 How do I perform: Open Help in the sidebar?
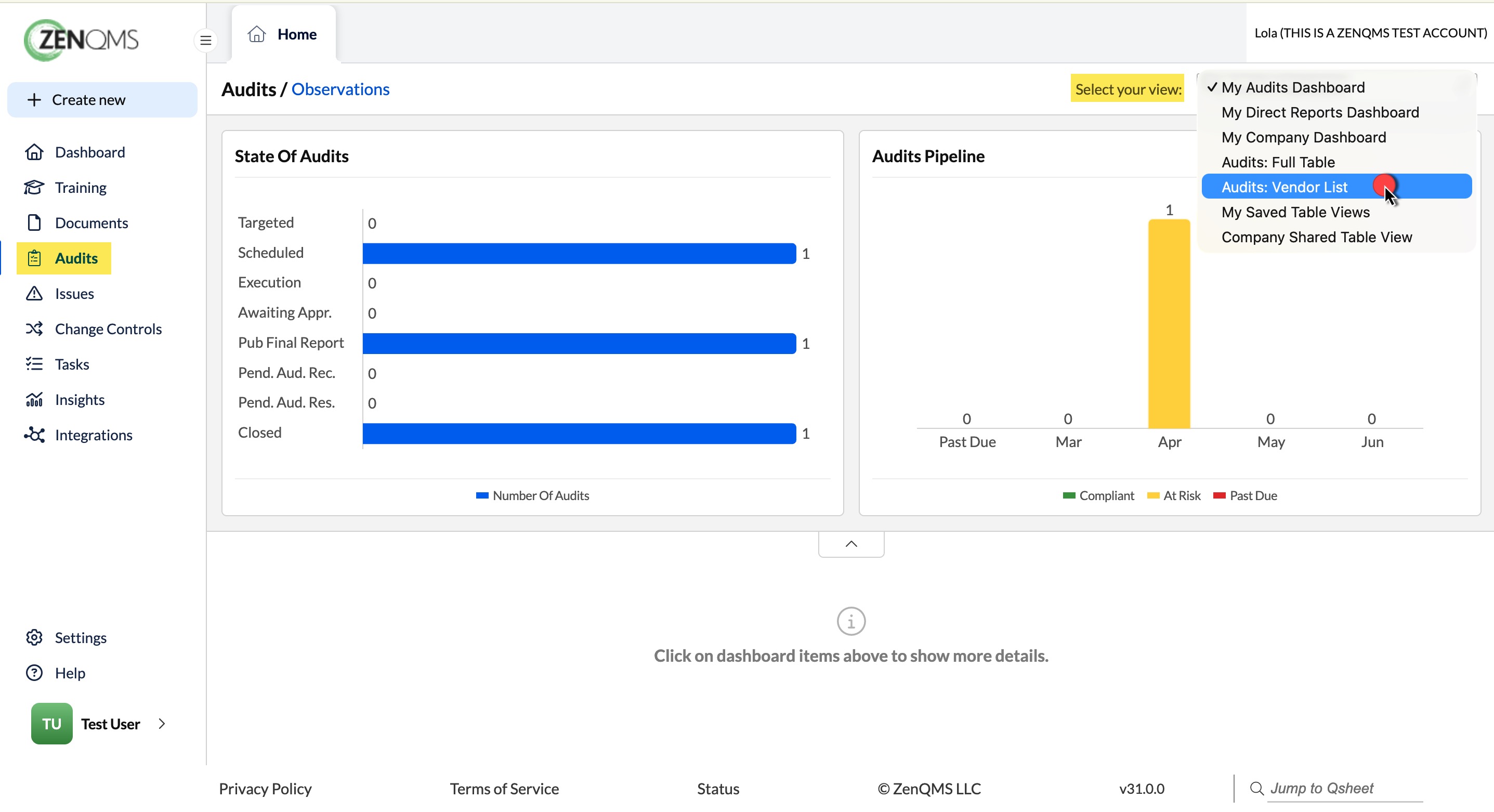70,673
